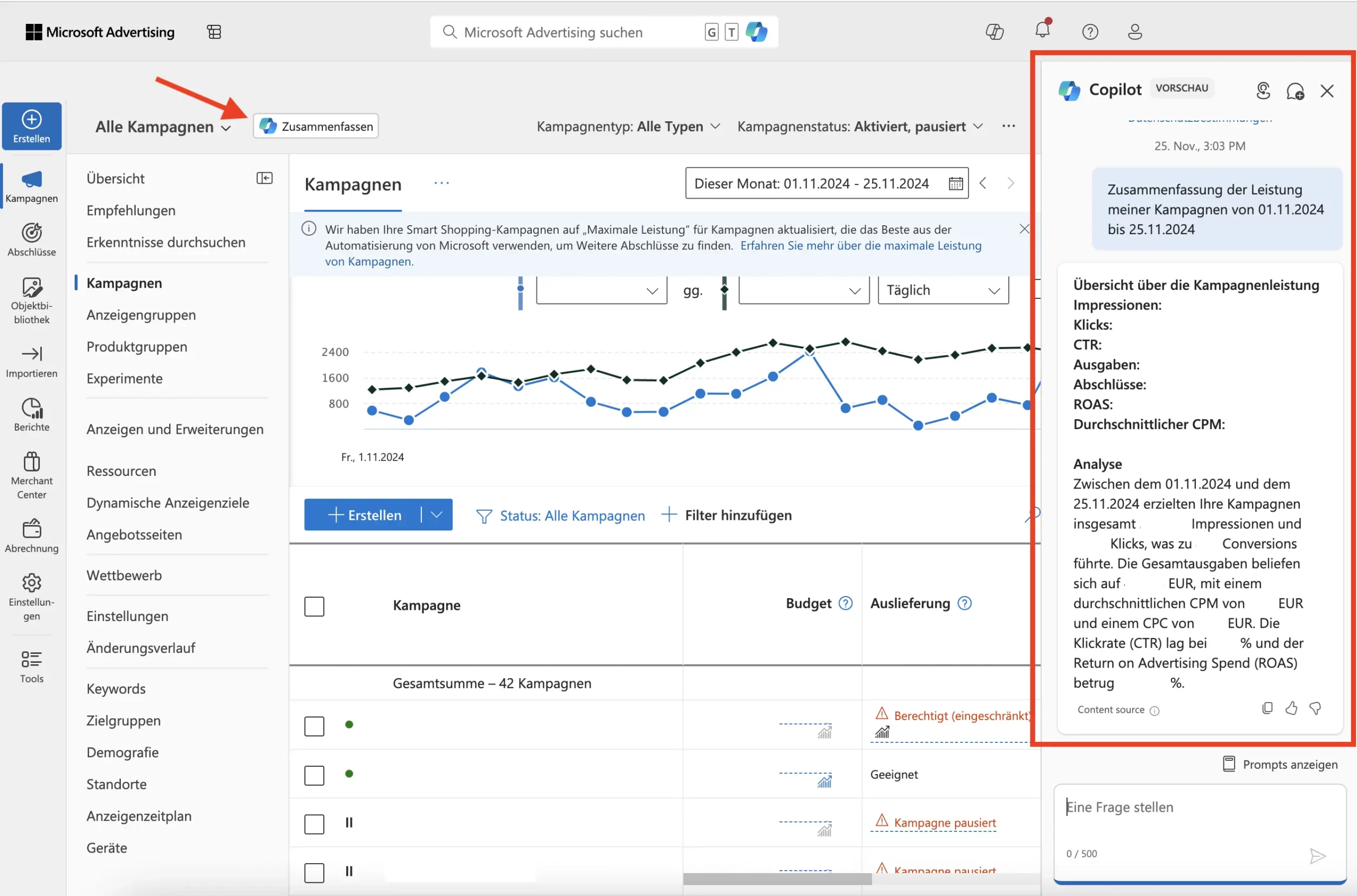
Task: Click the Copilot icon in search bar
Action: (756, 32)
